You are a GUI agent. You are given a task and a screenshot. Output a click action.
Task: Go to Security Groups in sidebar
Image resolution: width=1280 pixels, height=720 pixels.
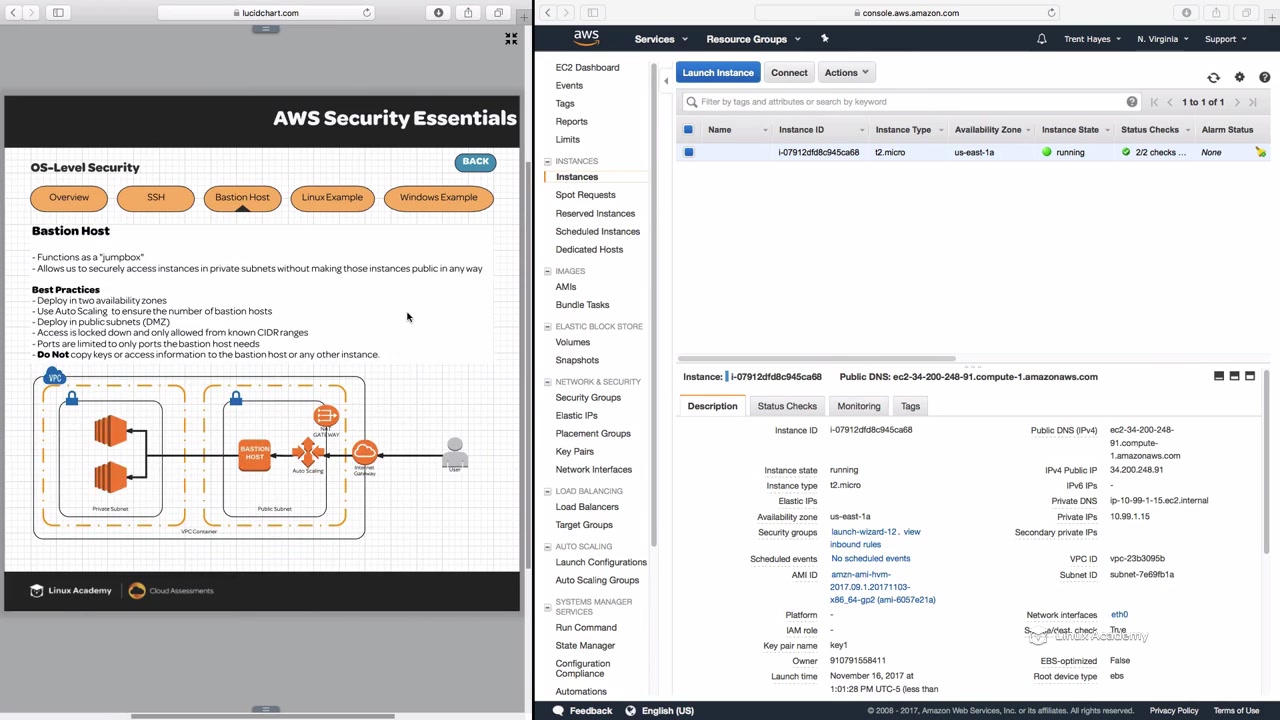click(x=588, y=398)
